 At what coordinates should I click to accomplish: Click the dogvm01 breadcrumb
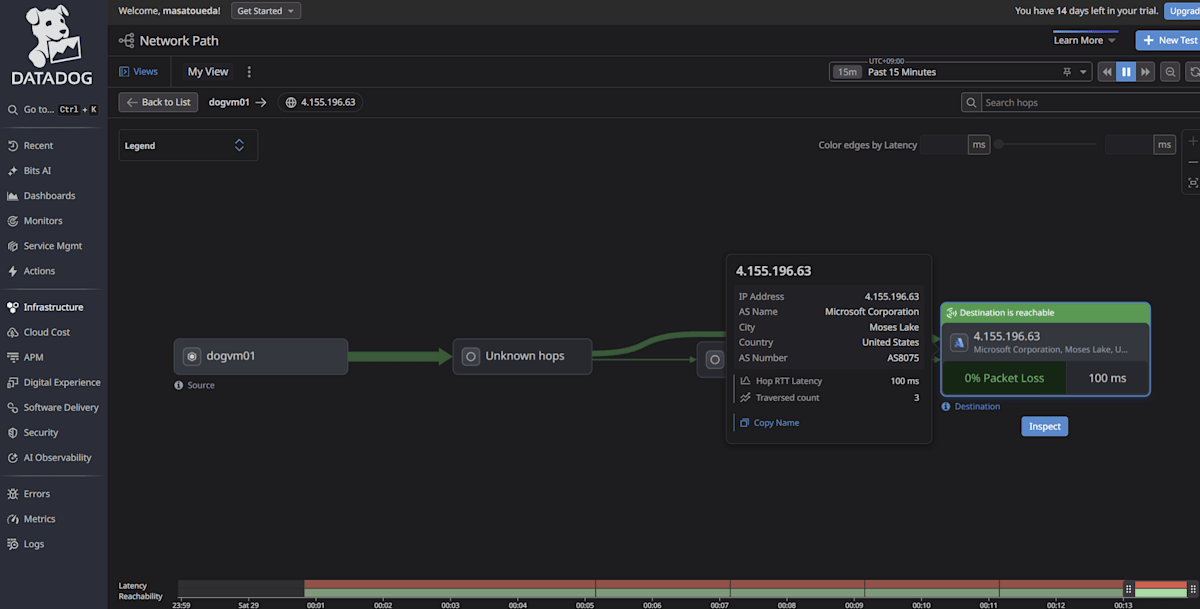click(229, 102)
